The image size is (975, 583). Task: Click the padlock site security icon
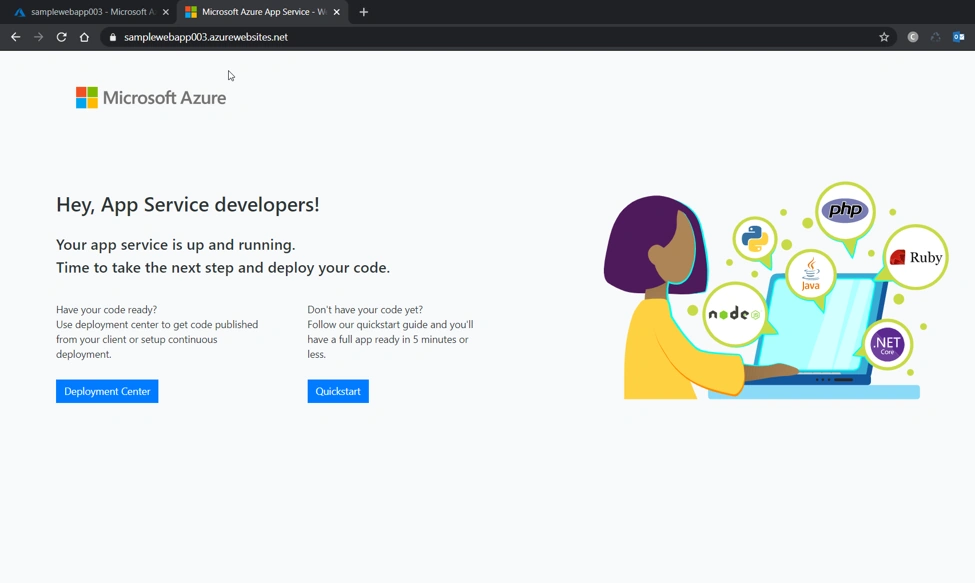point(113,37)
